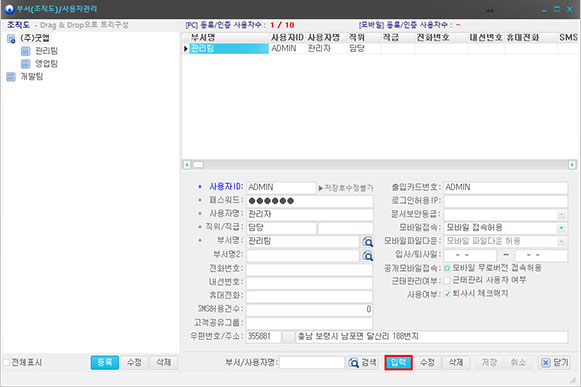Click the SMS허용건수 input field
This screenshot has width=581, height=387.
[x=310, y=310]
